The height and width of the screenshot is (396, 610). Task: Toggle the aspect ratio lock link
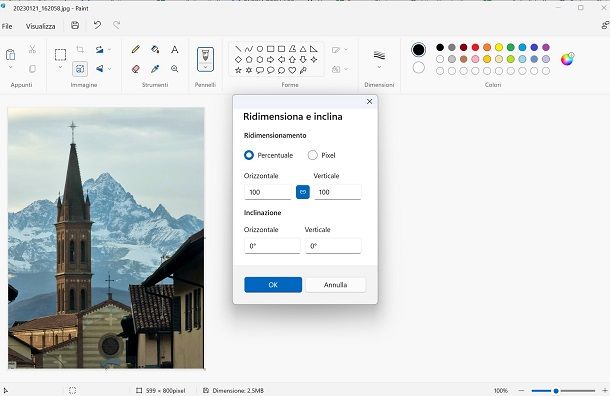point(303,192)
